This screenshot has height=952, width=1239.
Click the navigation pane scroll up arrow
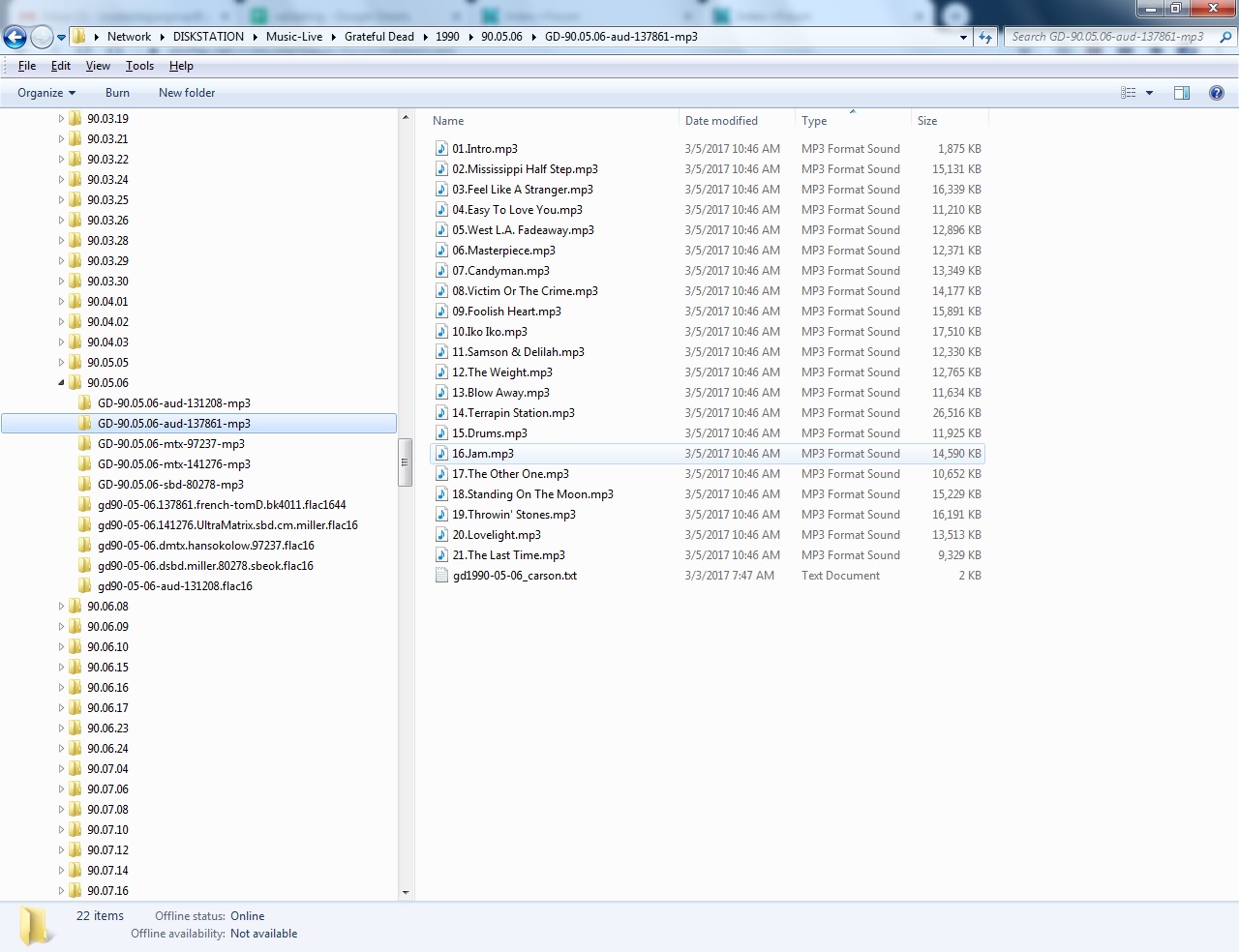[x=406, y=118]
